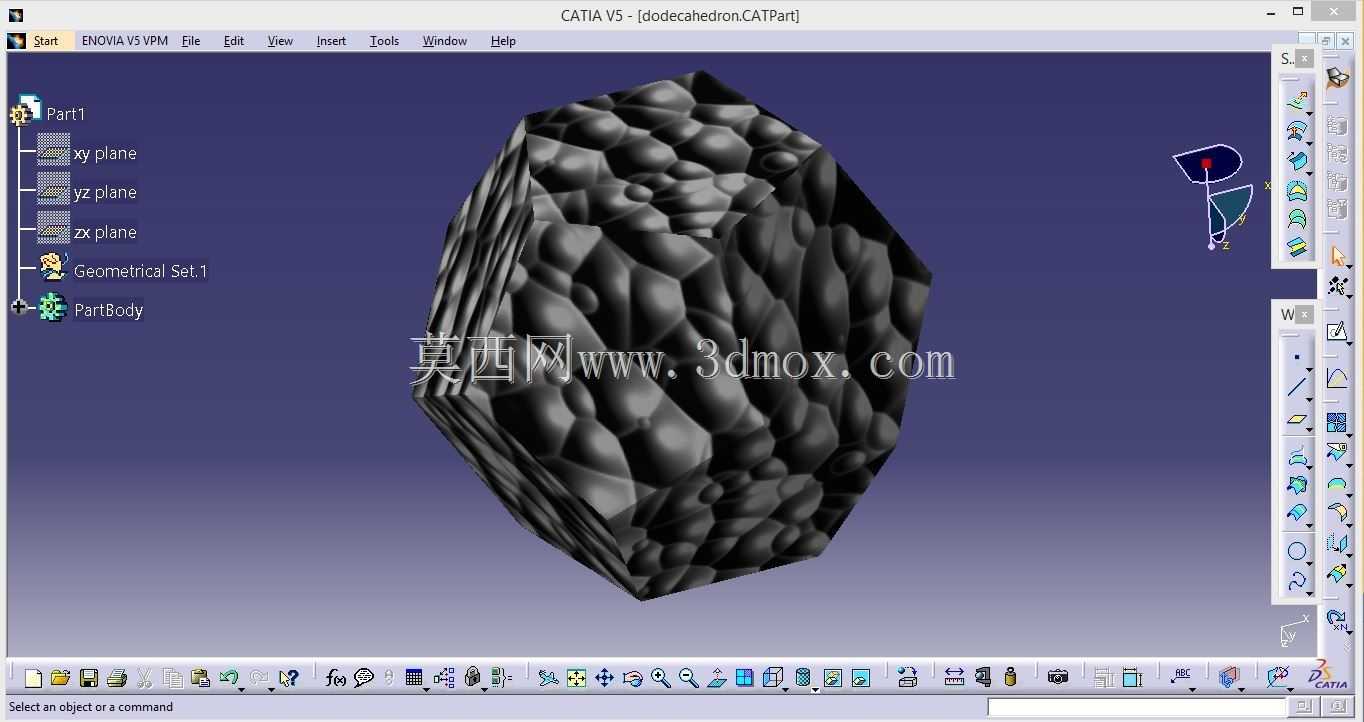
Task: Select Part1 in the specification tree
Action: pyautogui.click(x=66, y=114)
